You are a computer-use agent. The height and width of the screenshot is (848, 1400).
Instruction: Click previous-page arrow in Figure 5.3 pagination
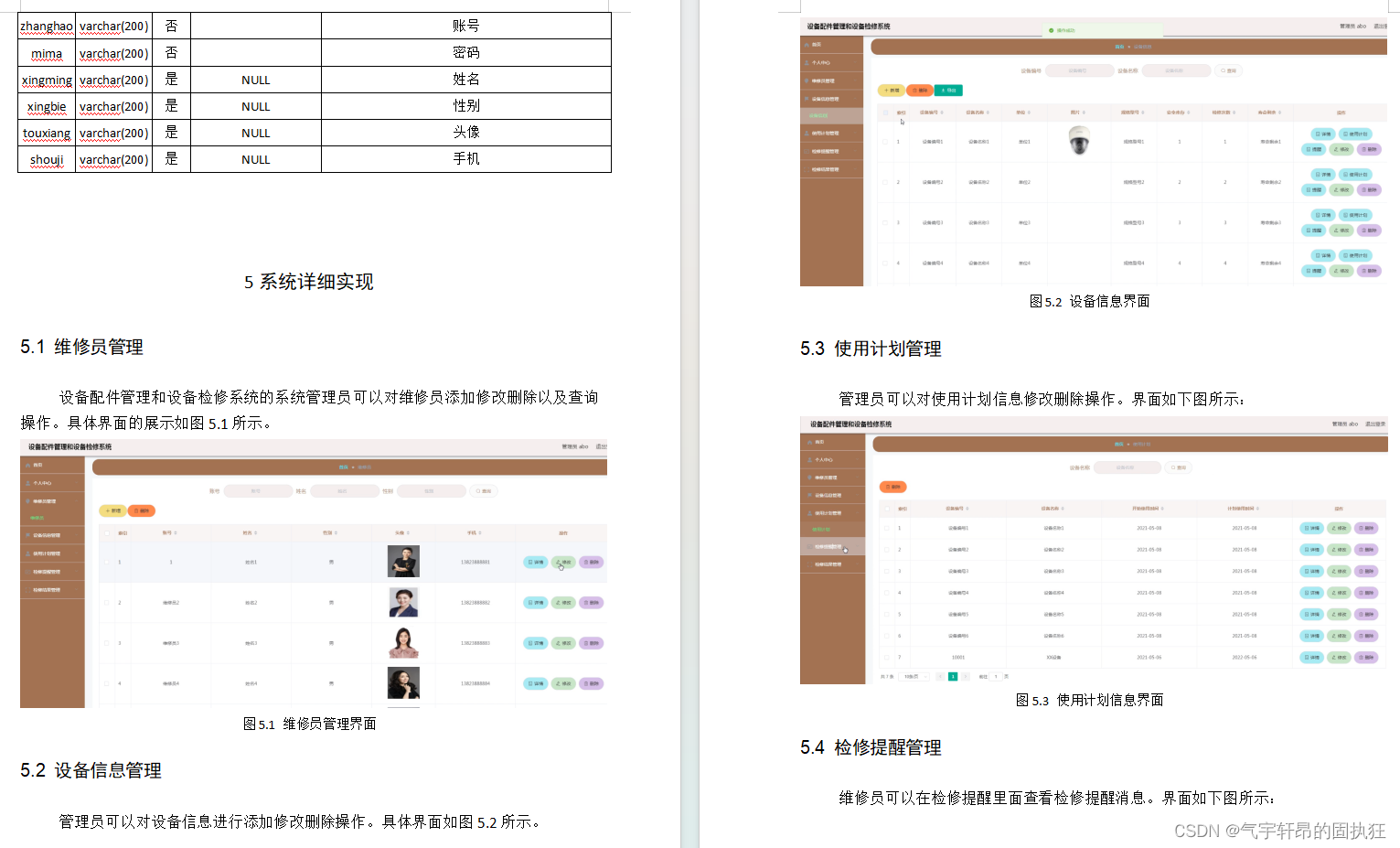coord(940,676)
